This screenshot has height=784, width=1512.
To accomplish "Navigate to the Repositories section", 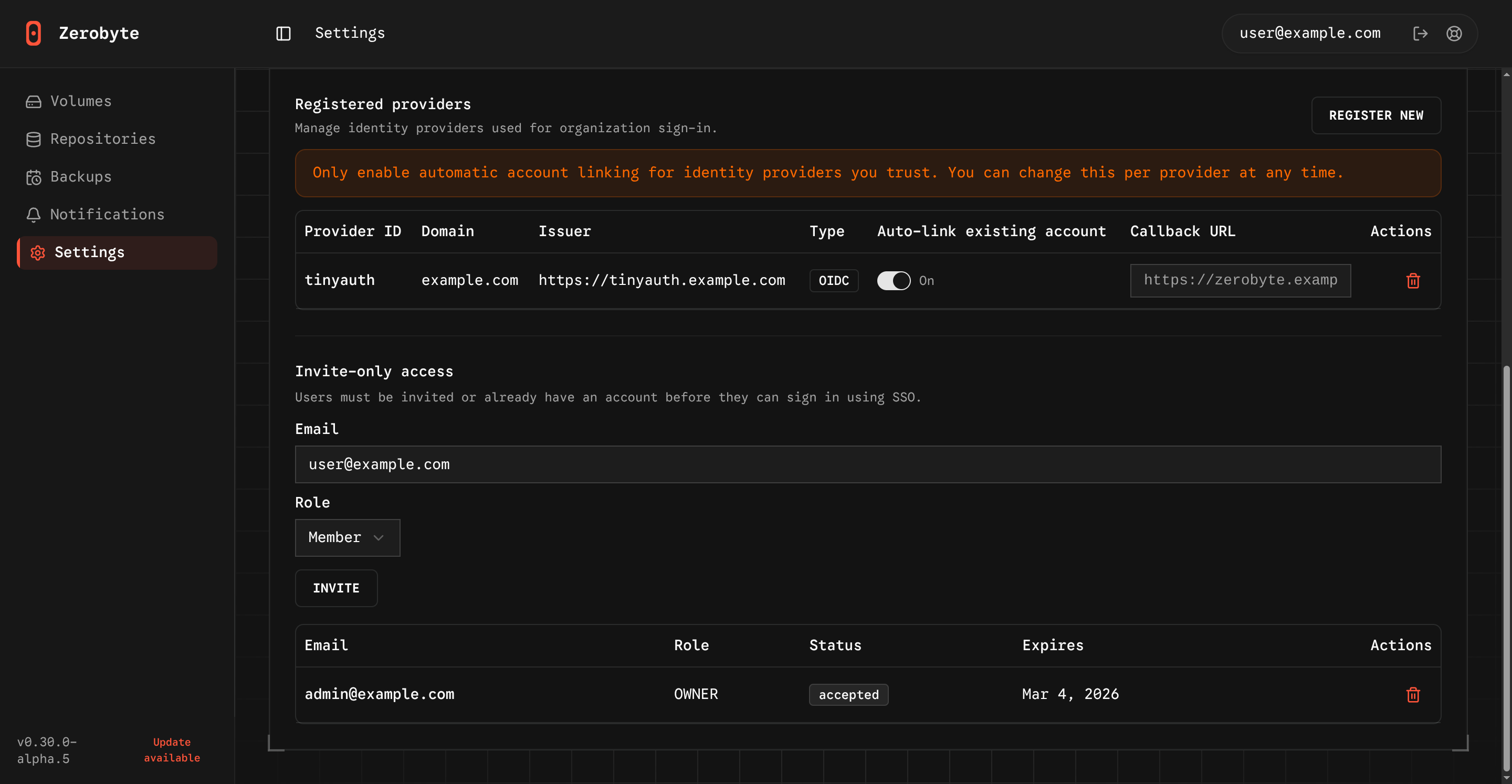I will 103,139.
